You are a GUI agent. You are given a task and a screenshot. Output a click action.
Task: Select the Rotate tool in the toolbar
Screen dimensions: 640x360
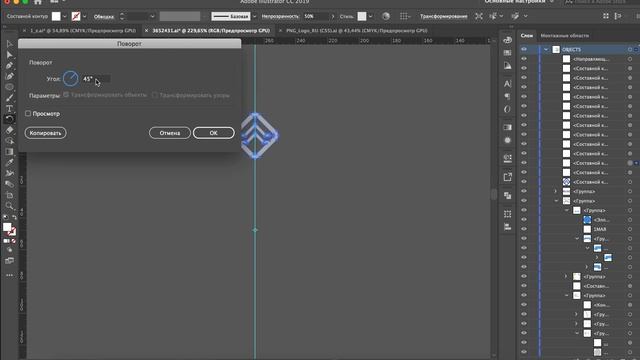click(x=9, y=119)
